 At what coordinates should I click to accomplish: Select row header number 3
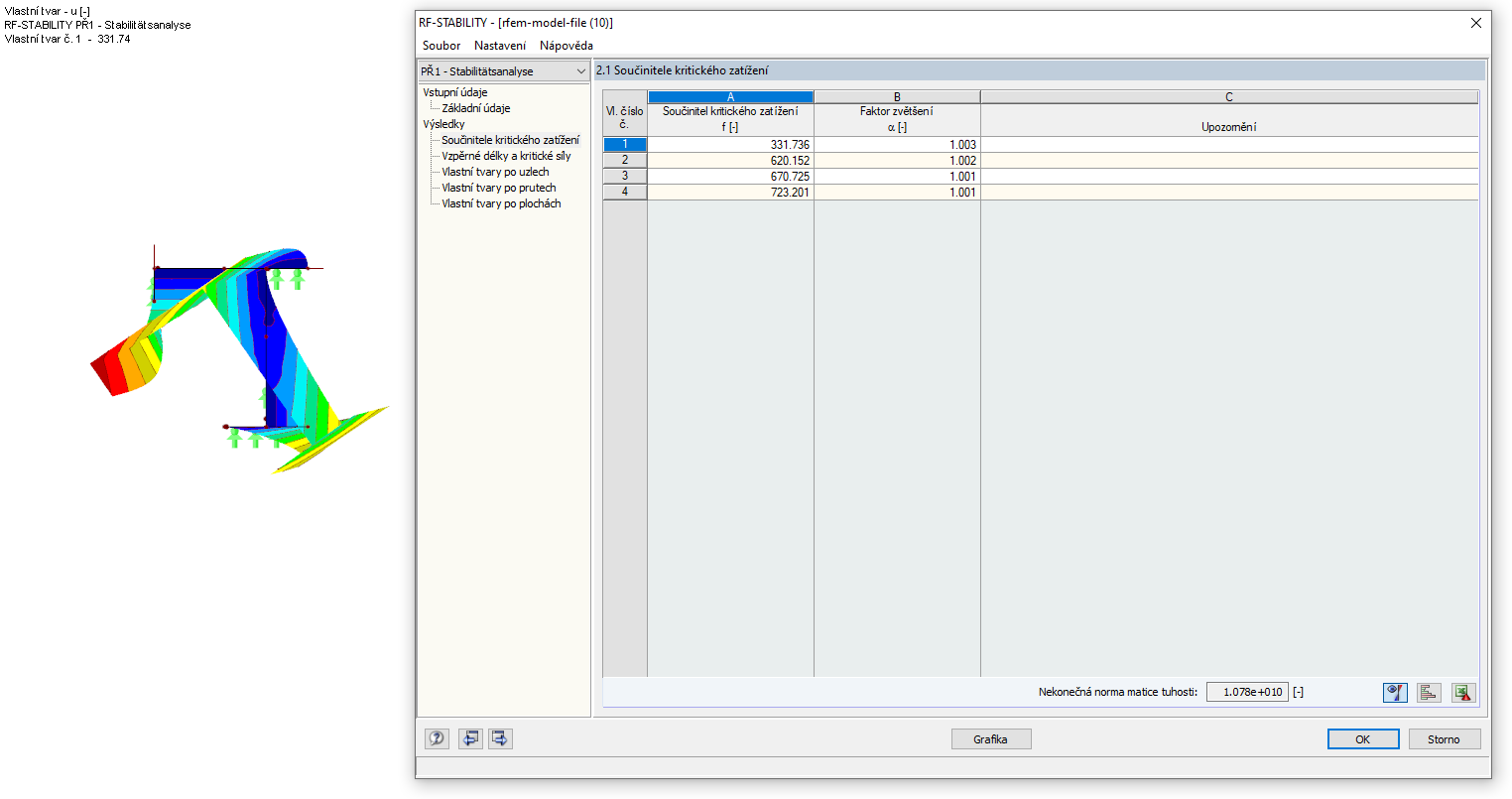click(625, 177)
